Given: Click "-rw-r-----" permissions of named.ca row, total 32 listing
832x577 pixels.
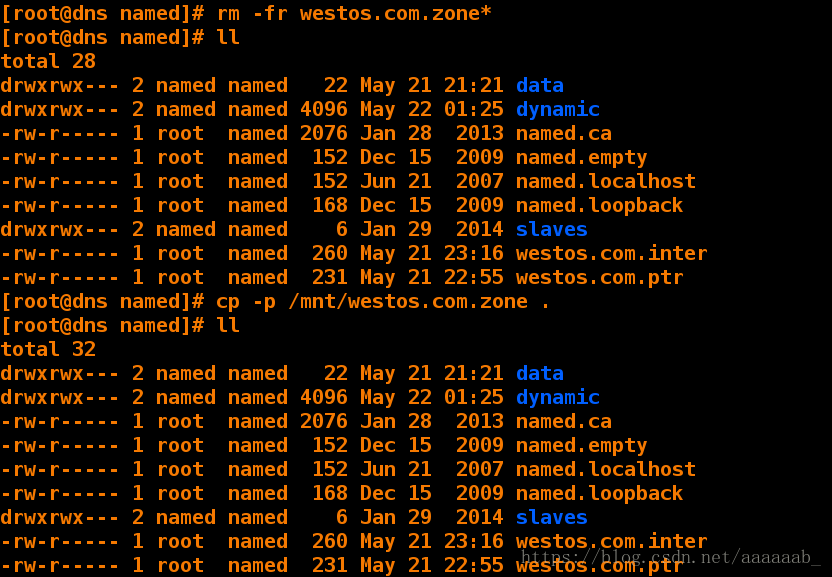Looking at the screenshot, I should coord(60,421).
